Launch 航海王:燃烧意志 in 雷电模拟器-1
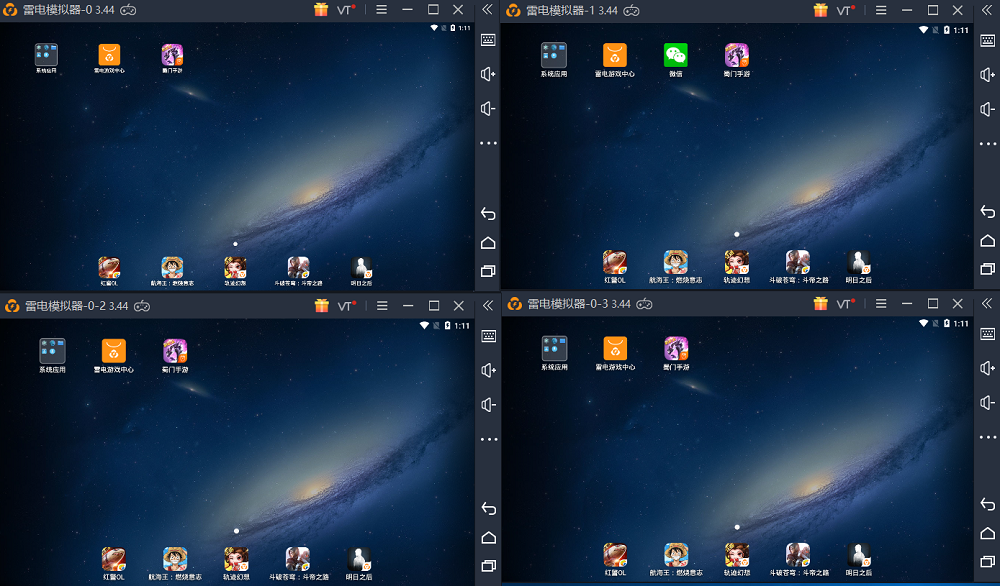Viewport: 1000px width, 586px height. 675,262
